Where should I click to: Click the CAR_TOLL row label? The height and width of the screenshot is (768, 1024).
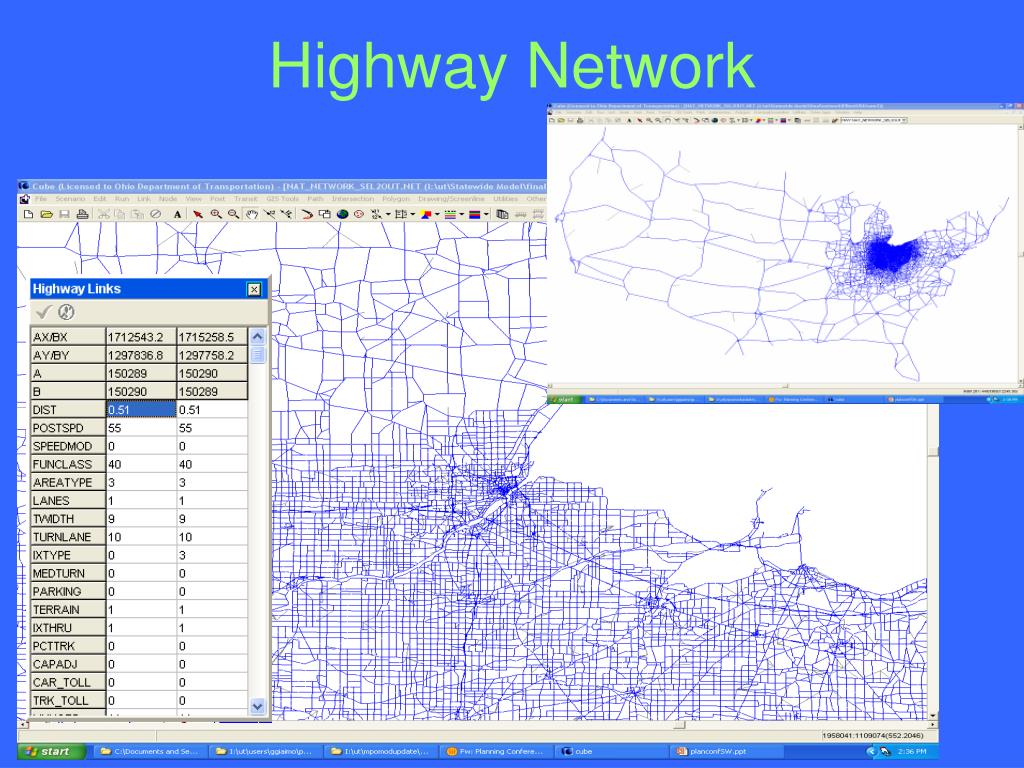(x=68, y=682)
